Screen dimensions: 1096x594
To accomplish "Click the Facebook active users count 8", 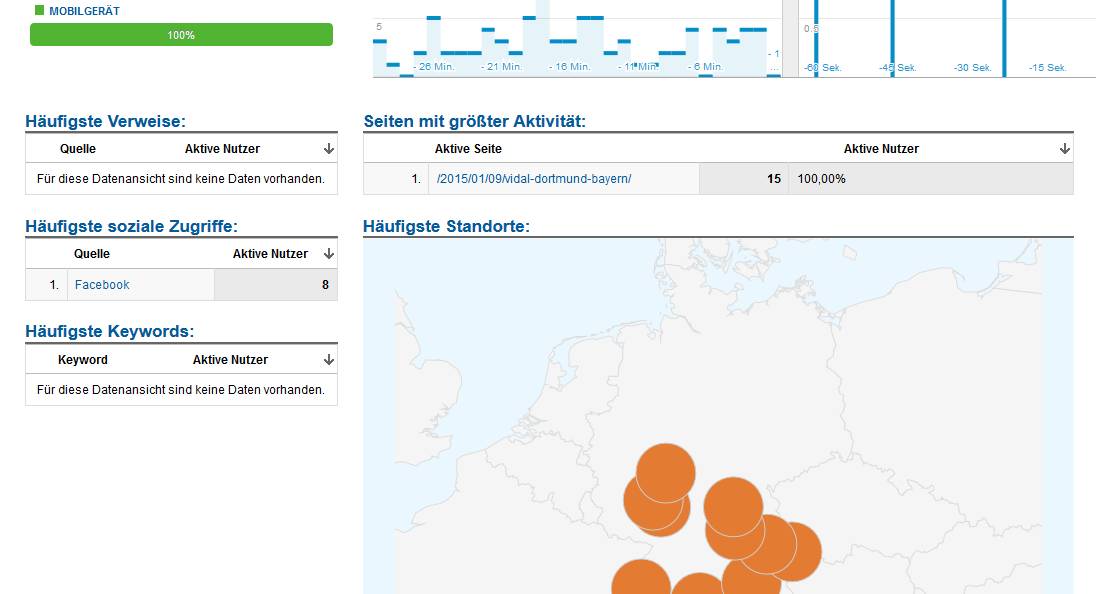I will pyautogui.click(x=325, y=284).
